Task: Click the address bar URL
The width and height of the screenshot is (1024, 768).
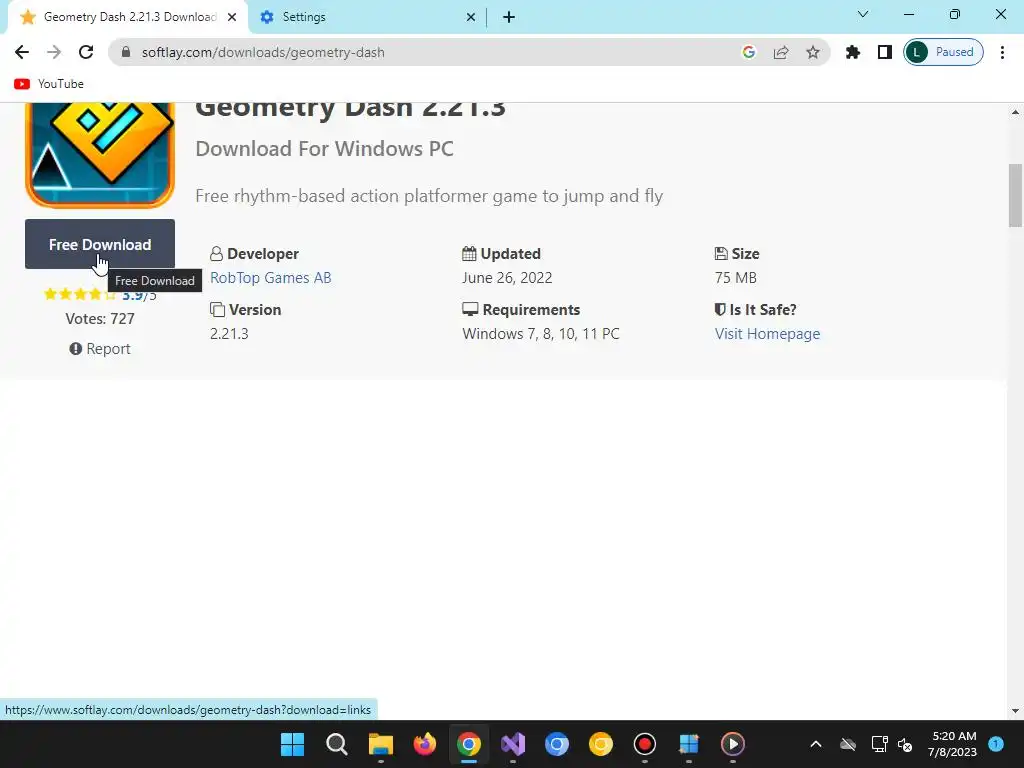Action: click(x=263, y=52)
